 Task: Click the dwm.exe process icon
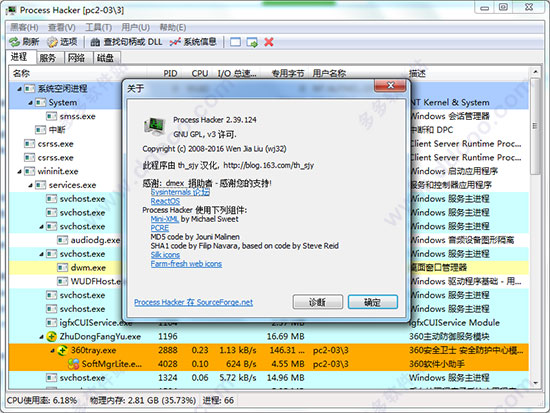(x=62, y=268)
